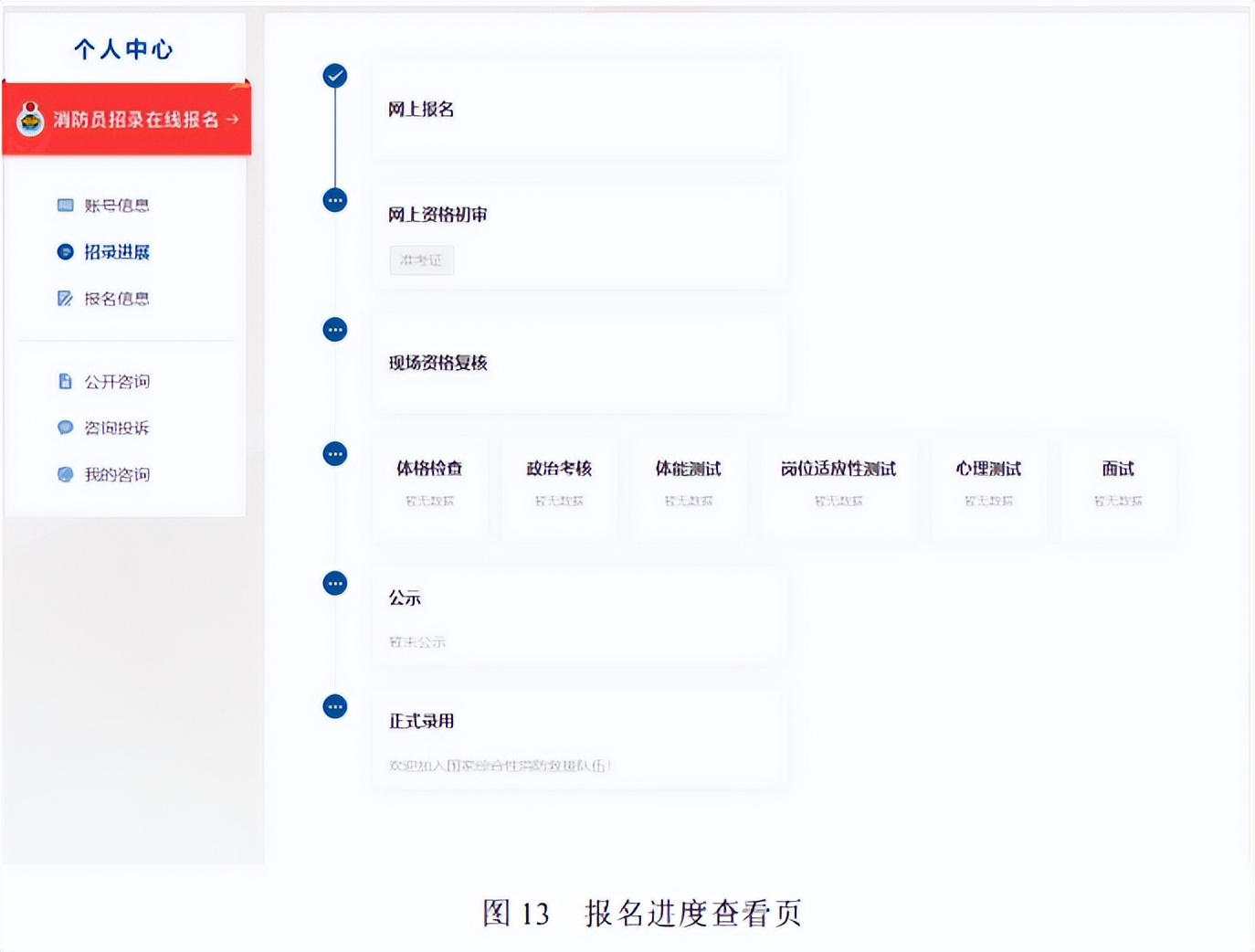Click the firefighter badge icon on red banner

[31, 119]
